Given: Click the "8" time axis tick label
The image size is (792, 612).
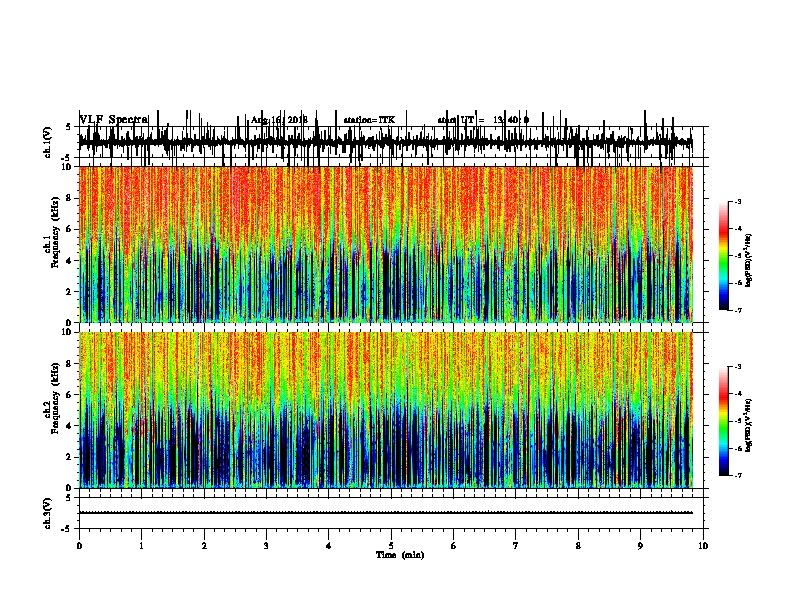Looking at the screenshot, I should tap(578, 545).
